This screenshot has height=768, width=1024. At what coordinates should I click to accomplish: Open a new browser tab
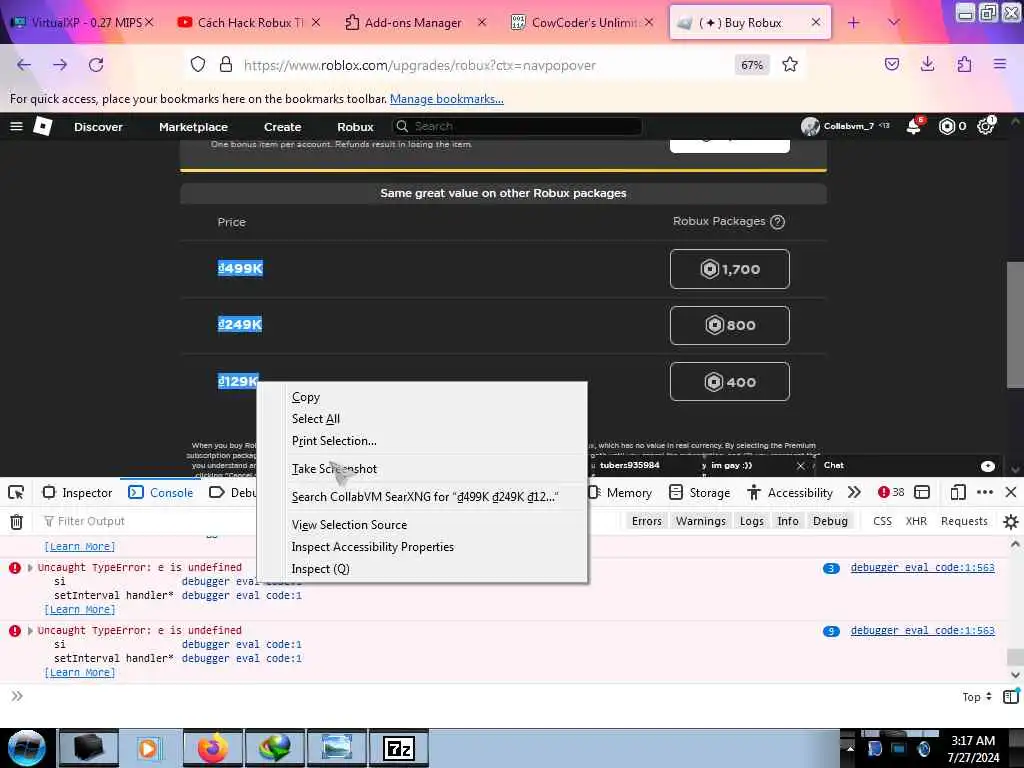(854, 23)
